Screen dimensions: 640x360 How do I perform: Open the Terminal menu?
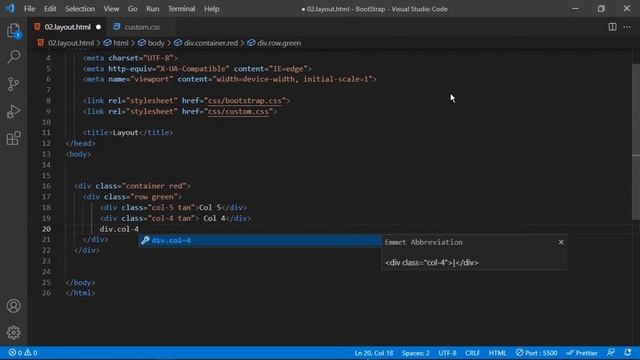click(182, 9)
